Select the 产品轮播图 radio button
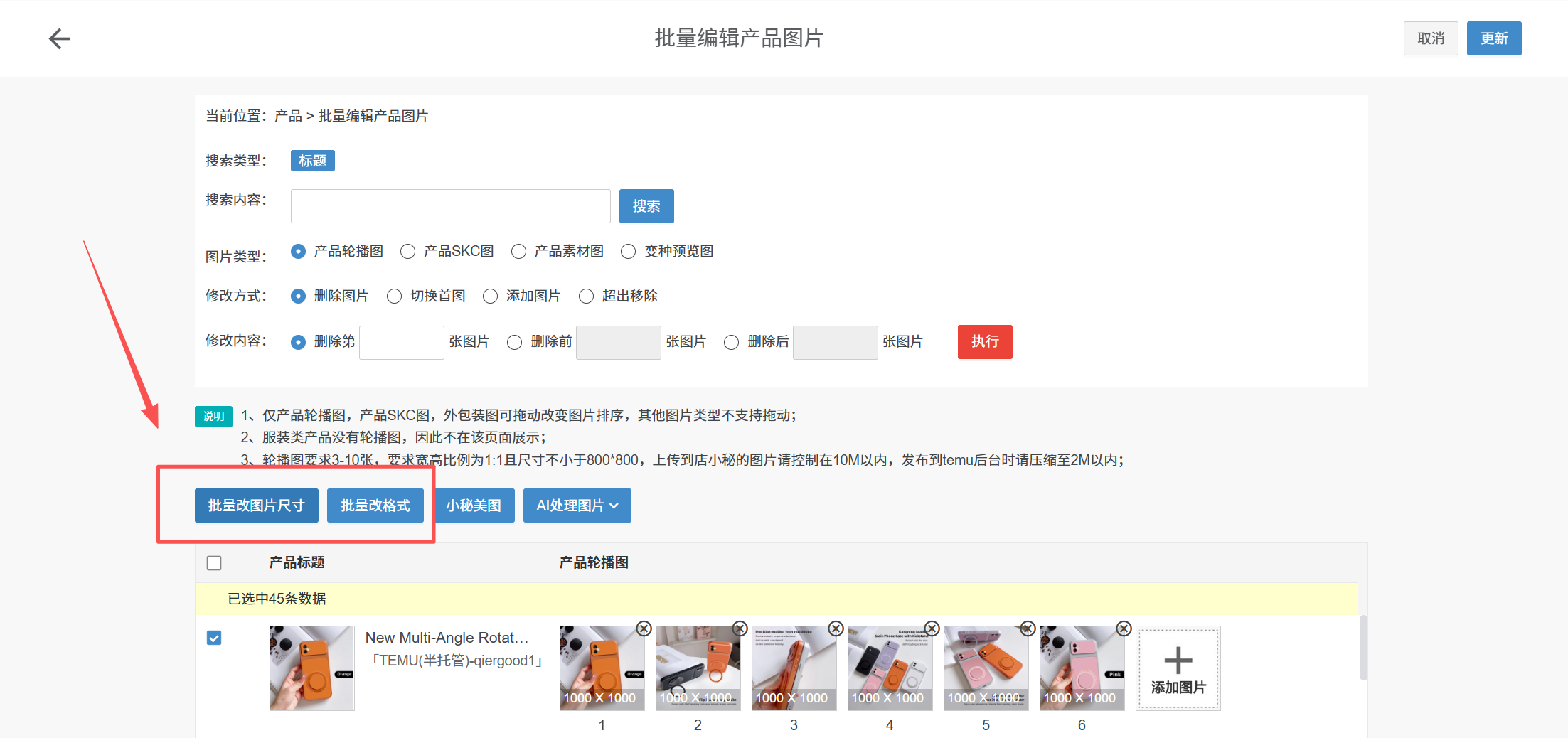Image resolution: width=1568 pixels, height=738 pixels. coord(299,252)
